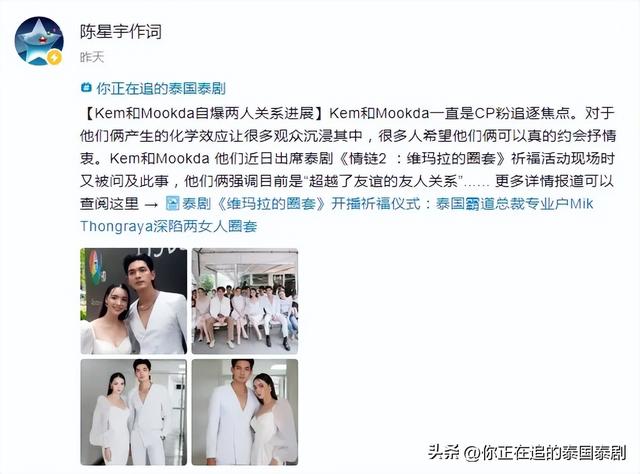The width and height of the screenshot is (640, 474).
Task: Click the drama title 《情链2：维玛拉的圈套》 in the post
Action: click(x=422, y=158)
